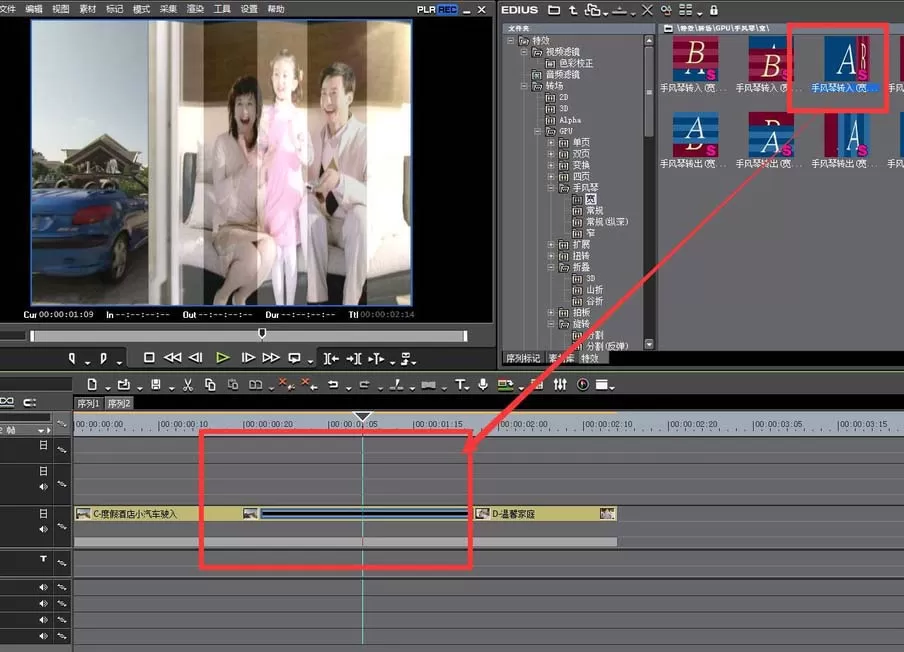The height and width of the screenshot is (652, 904).
Task: Collapse the 手风琴 folder in effects tree
Action: 551,188
